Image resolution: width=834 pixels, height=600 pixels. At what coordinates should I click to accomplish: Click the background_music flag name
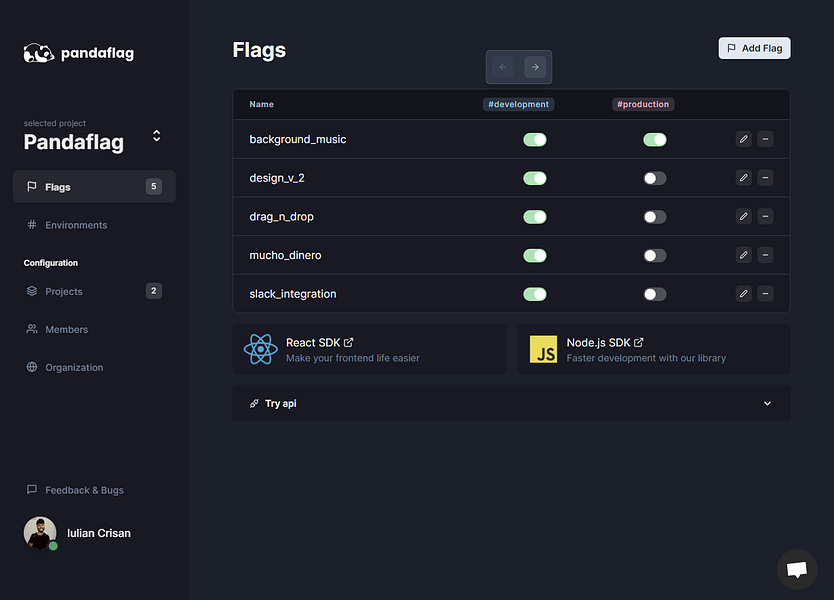coord(298,139)
